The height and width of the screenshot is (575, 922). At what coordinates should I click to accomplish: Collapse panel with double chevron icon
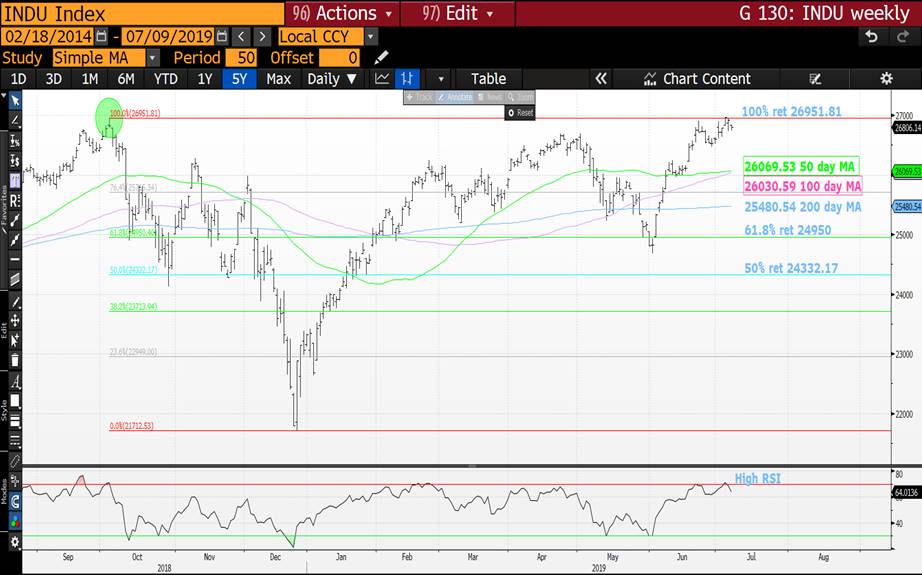(601, 79)
